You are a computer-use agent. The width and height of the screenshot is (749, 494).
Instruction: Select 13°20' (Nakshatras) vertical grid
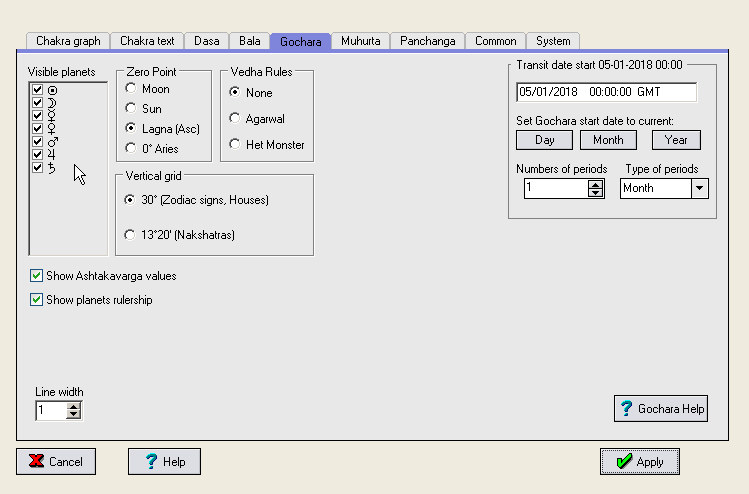coord(130,235)
